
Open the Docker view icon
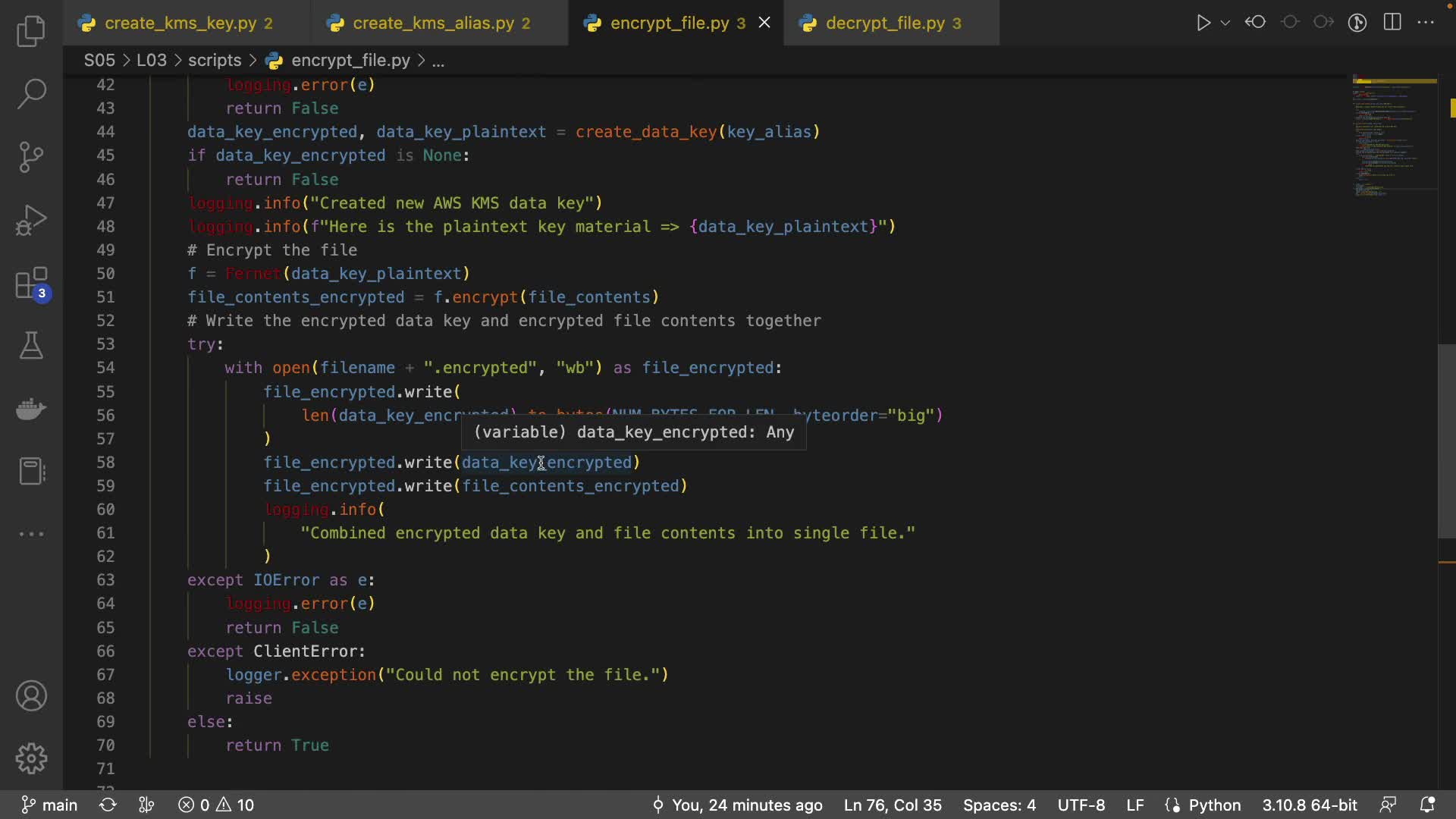[x=31, y=409]
